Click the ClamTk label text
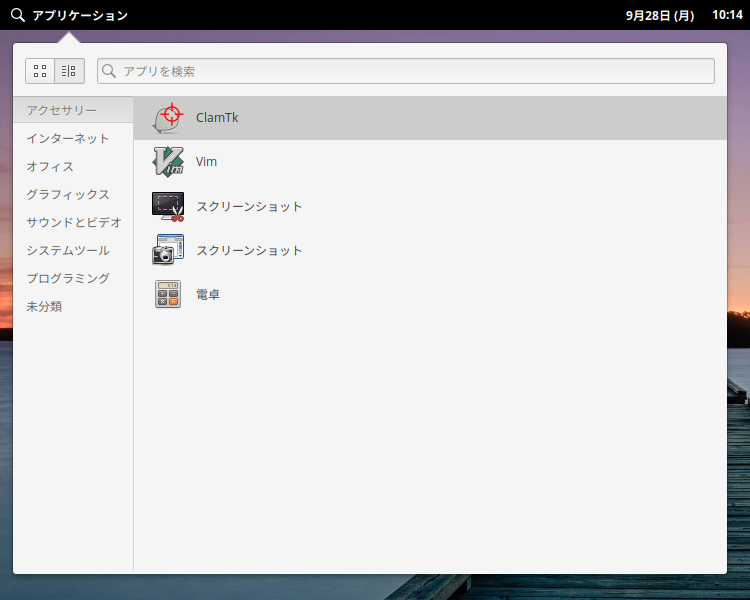The image size is (750, 600). [x=217, y=118]
